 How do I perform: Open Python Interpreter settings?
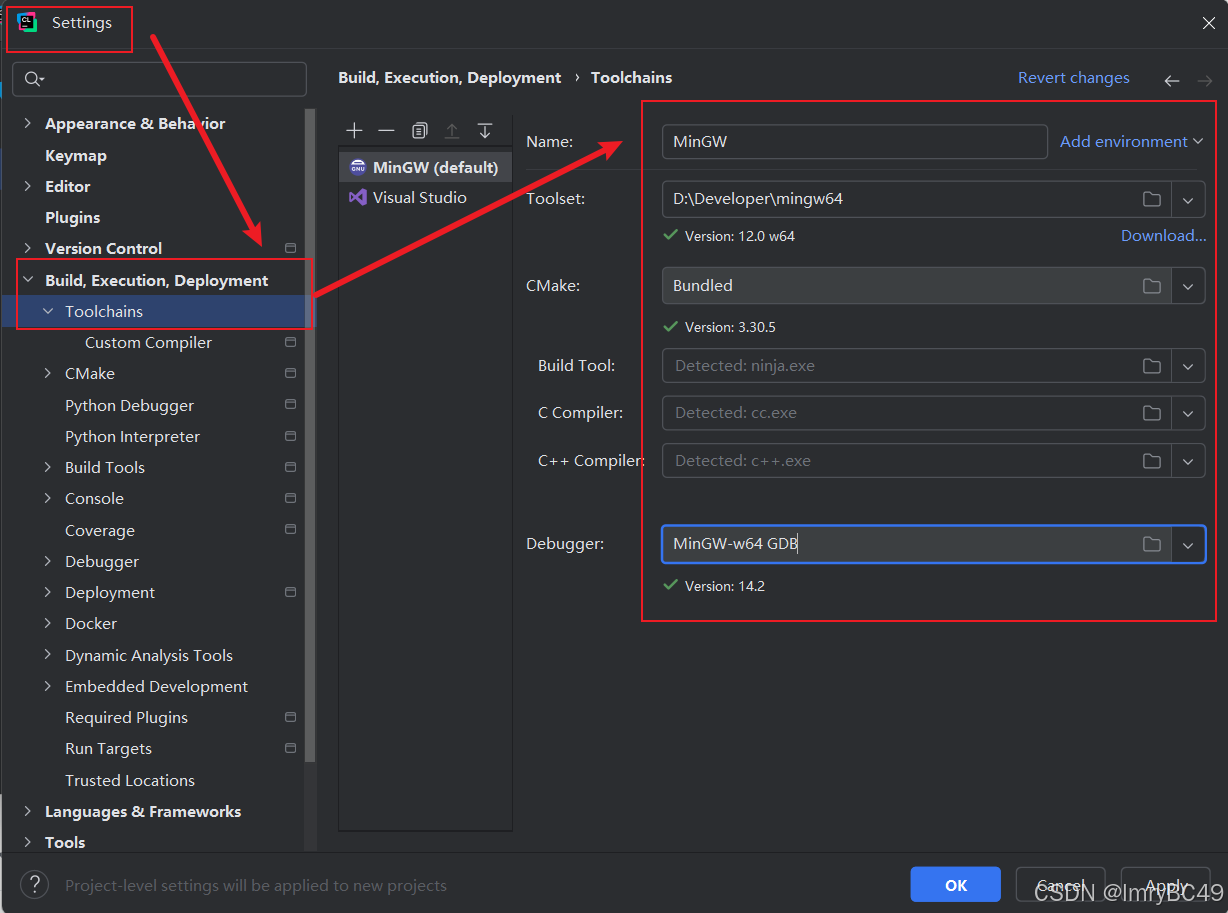132,436
